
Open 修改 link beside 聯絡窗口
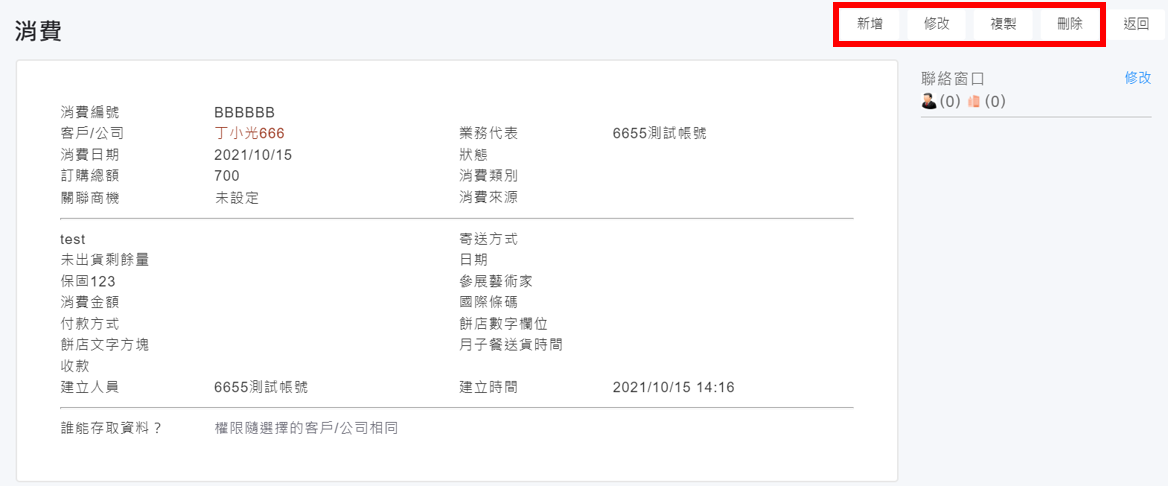click(1138, 77)
